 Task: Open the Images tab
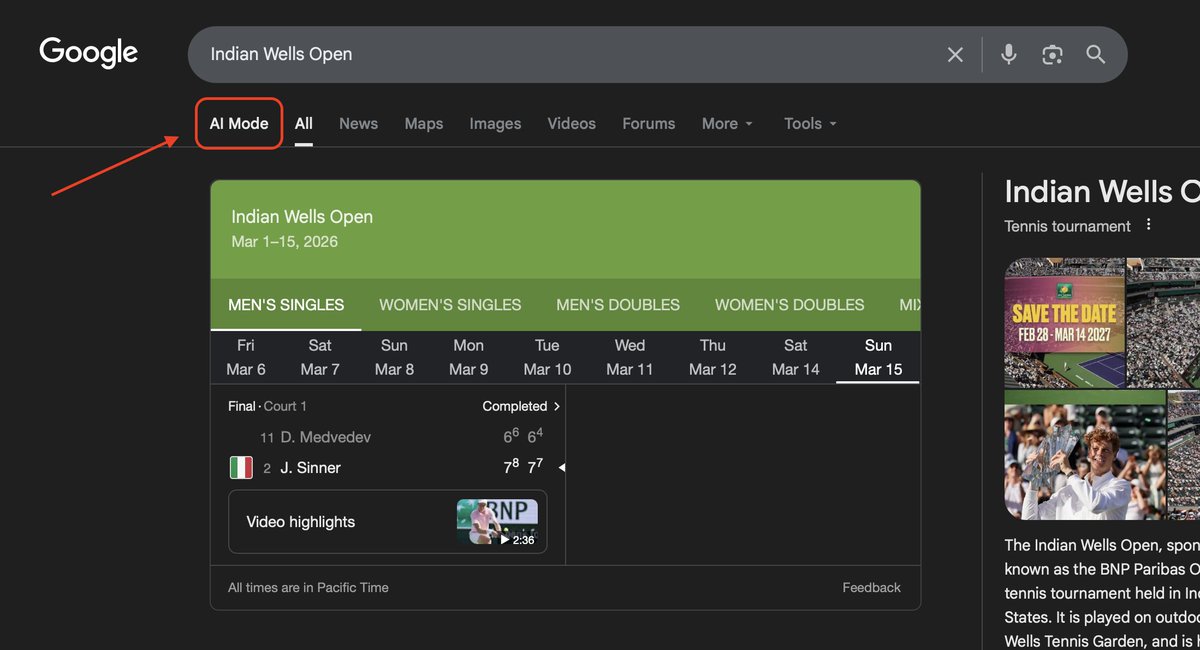495,123
